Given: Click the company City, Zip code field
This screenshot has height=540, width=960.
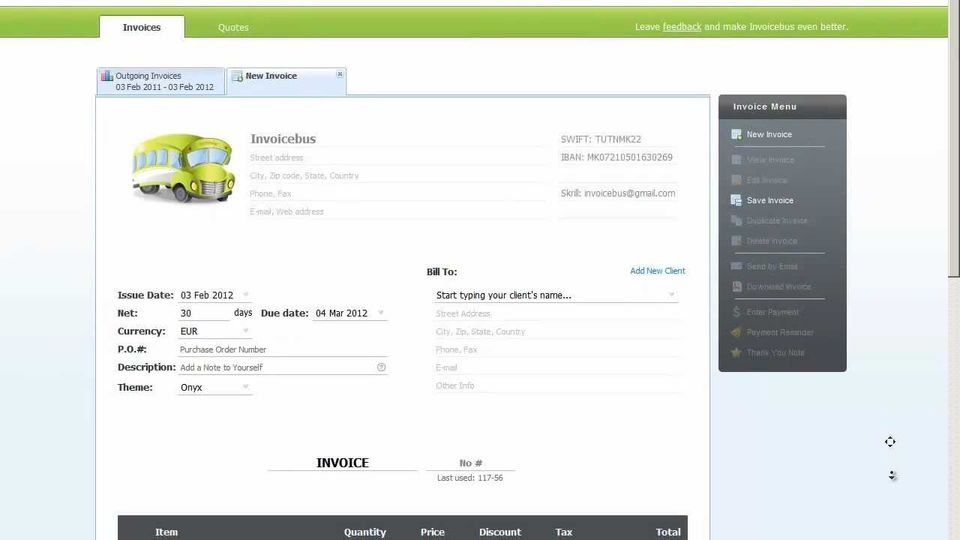Looking at the screenshot, I should pyautogui.click(x=398, y=175).
